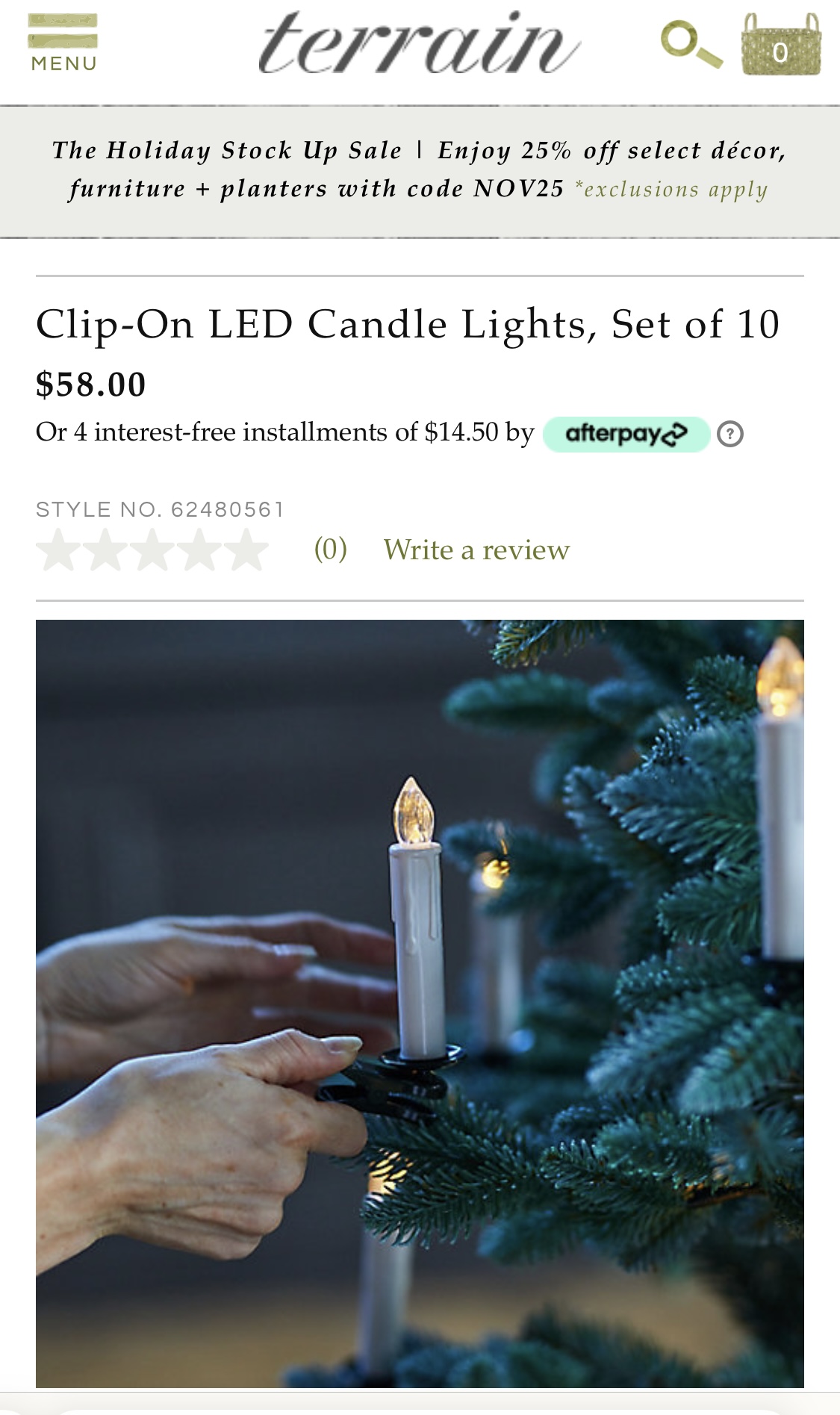
Task: Click the Afterpay info question mark
Action: pyautogui.click(x=729, y=434)
